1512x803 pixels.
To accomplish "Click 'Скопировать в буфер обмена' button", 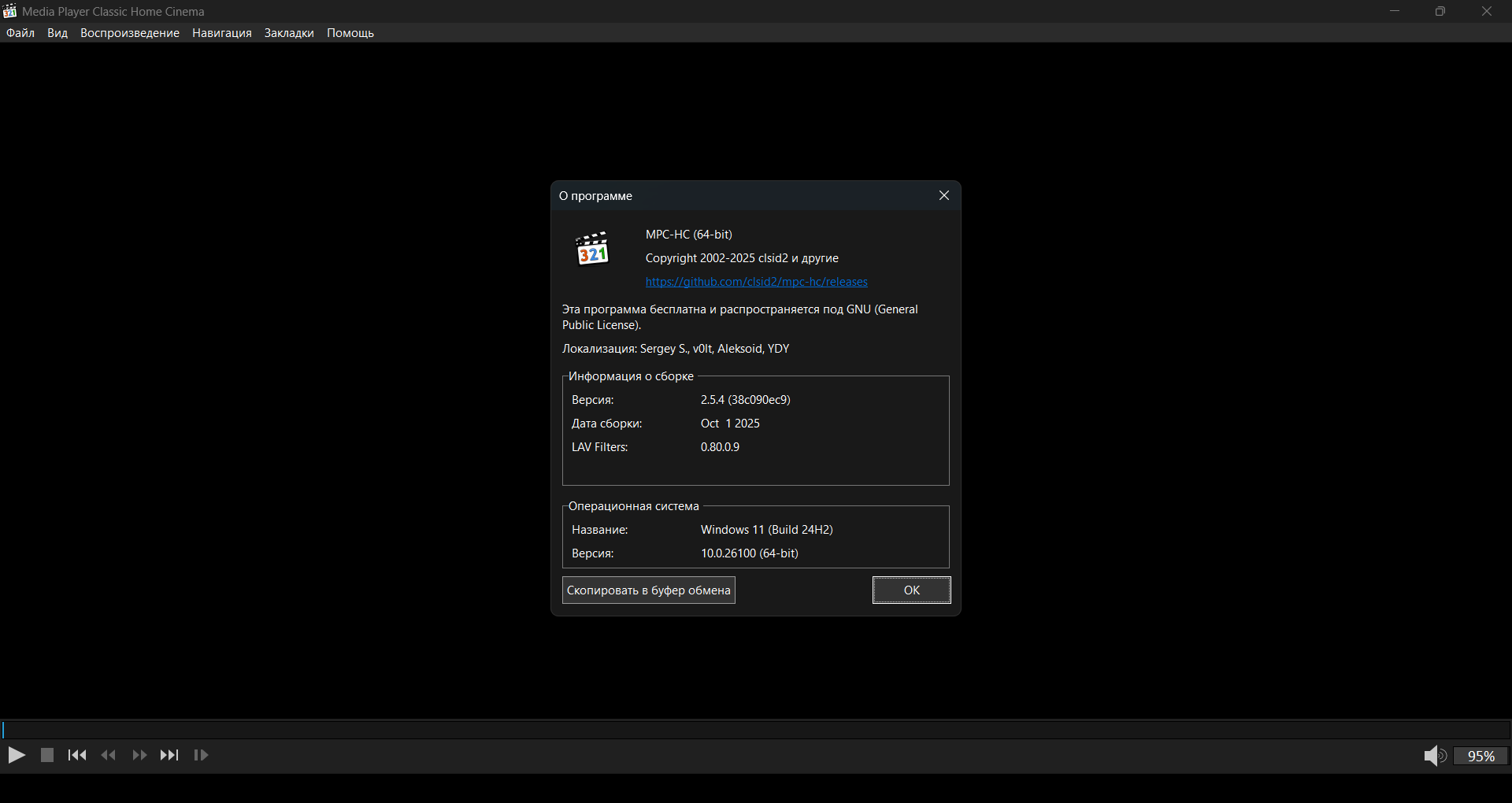I will tap(649, 590).
